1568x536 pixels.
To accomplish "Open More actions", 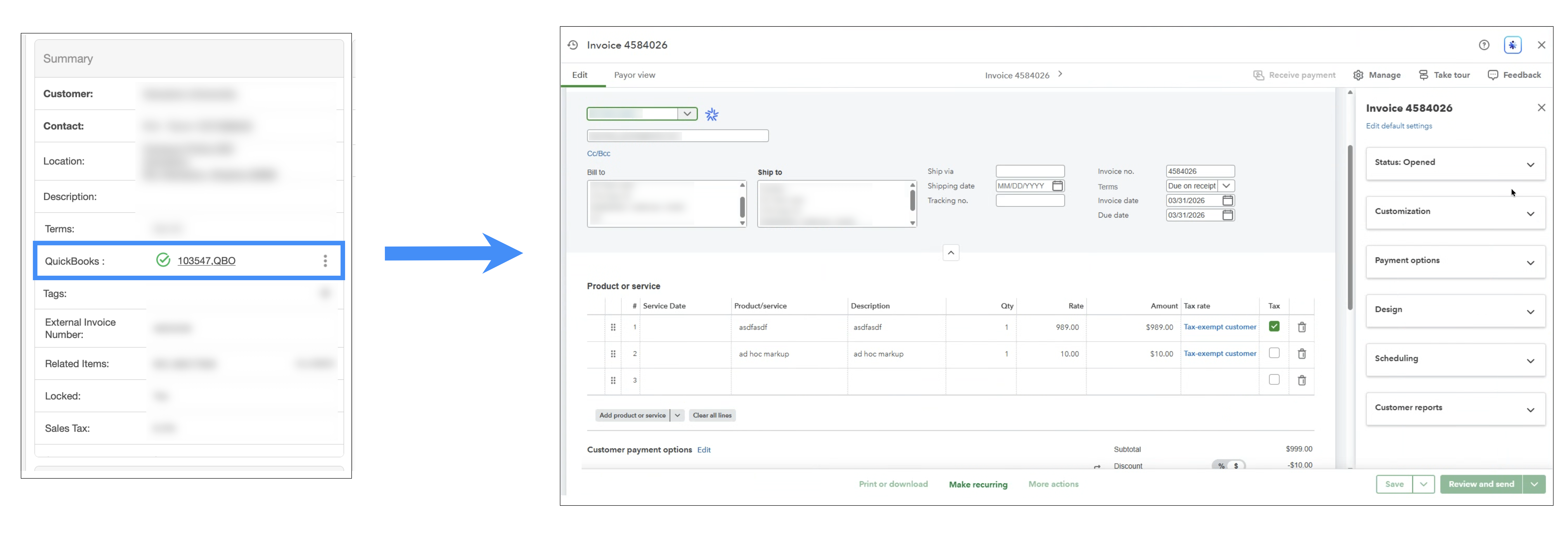I will click(1053, 484).
